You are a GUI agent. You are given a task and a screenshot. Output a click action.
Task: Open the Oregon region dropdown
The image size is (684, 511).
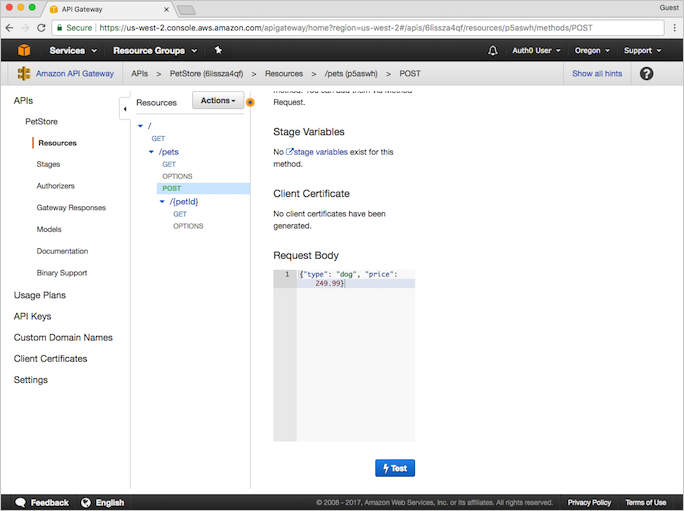coord(592,51)
